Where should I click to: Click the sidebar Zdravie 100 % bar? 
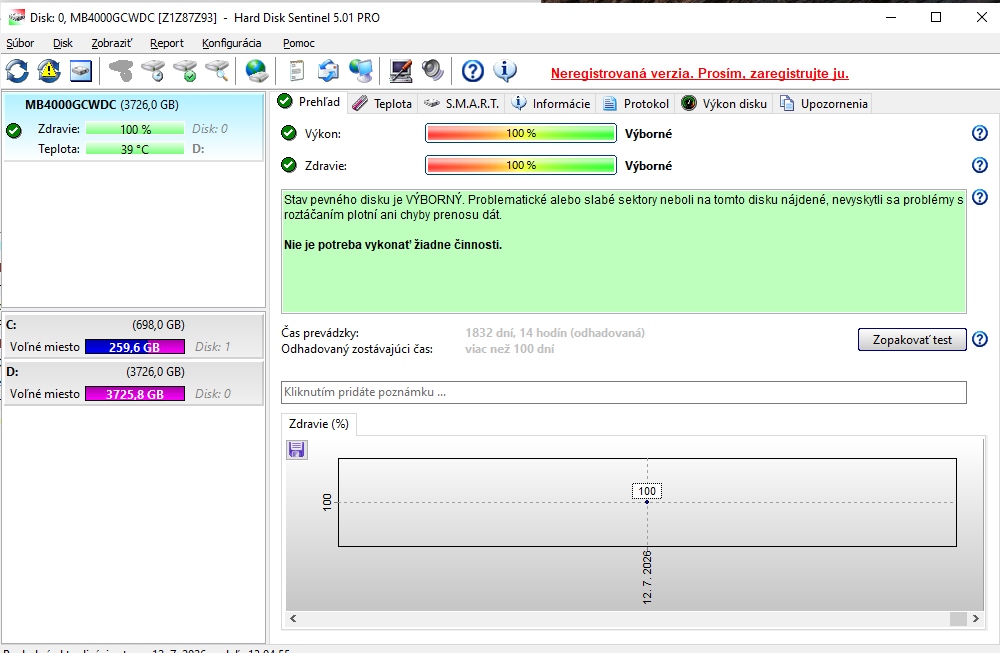(135, 129)
